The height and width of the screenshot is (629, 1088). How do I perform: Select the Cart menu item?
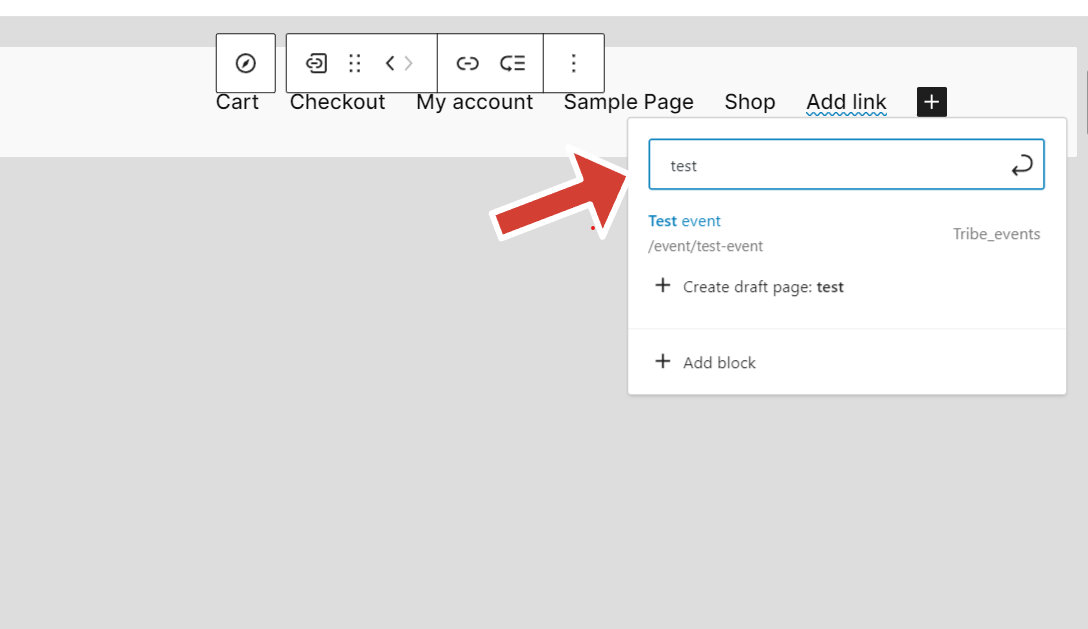237,102
